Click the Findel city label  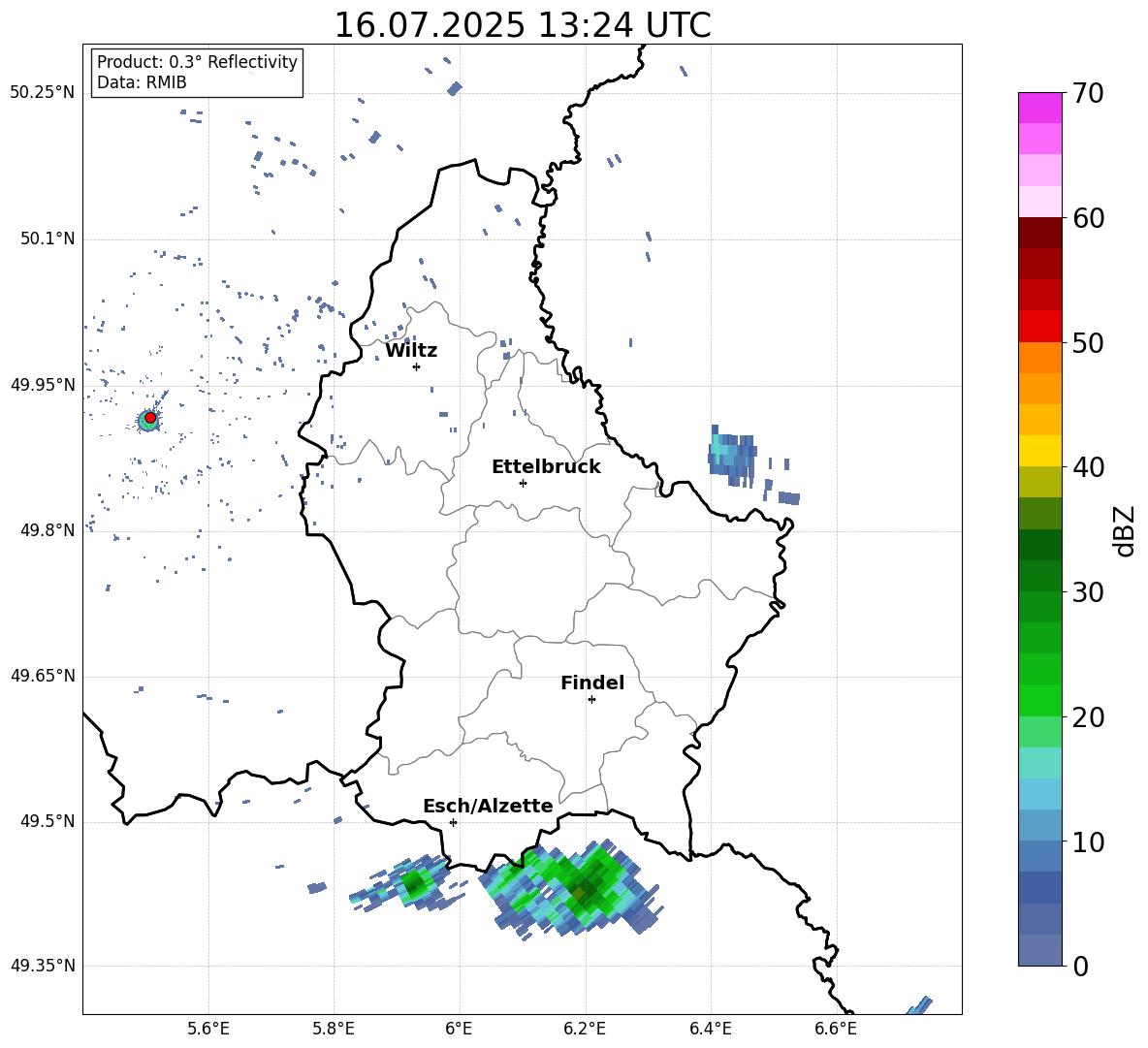[592, 683]
